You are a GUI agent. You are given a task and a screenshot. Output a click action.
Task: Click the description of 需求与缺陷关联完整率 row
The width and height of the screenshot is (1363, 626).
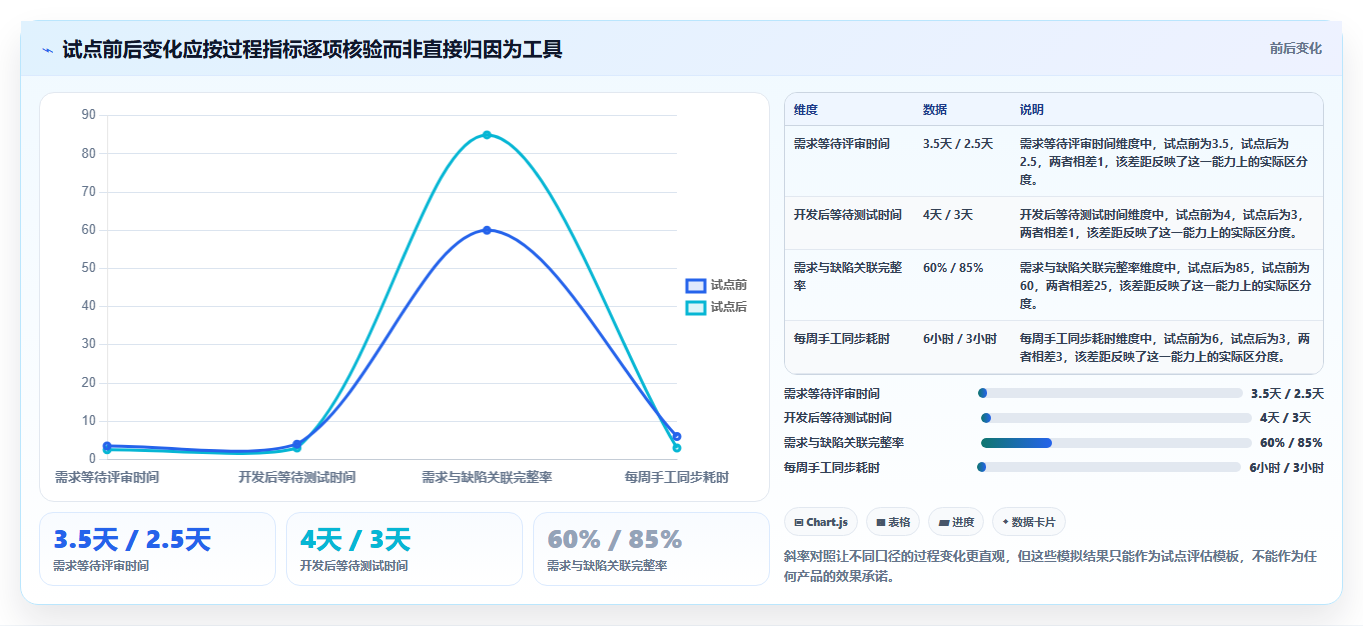click(1165, 285)
